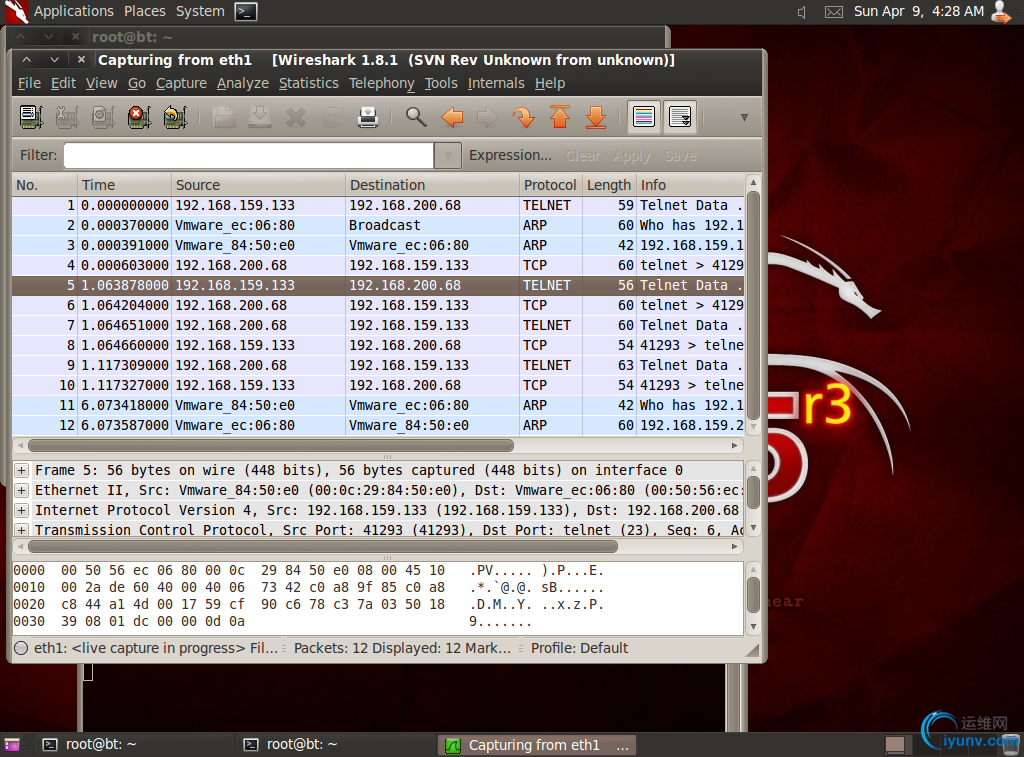Open the Places menu in top panel

145,11
